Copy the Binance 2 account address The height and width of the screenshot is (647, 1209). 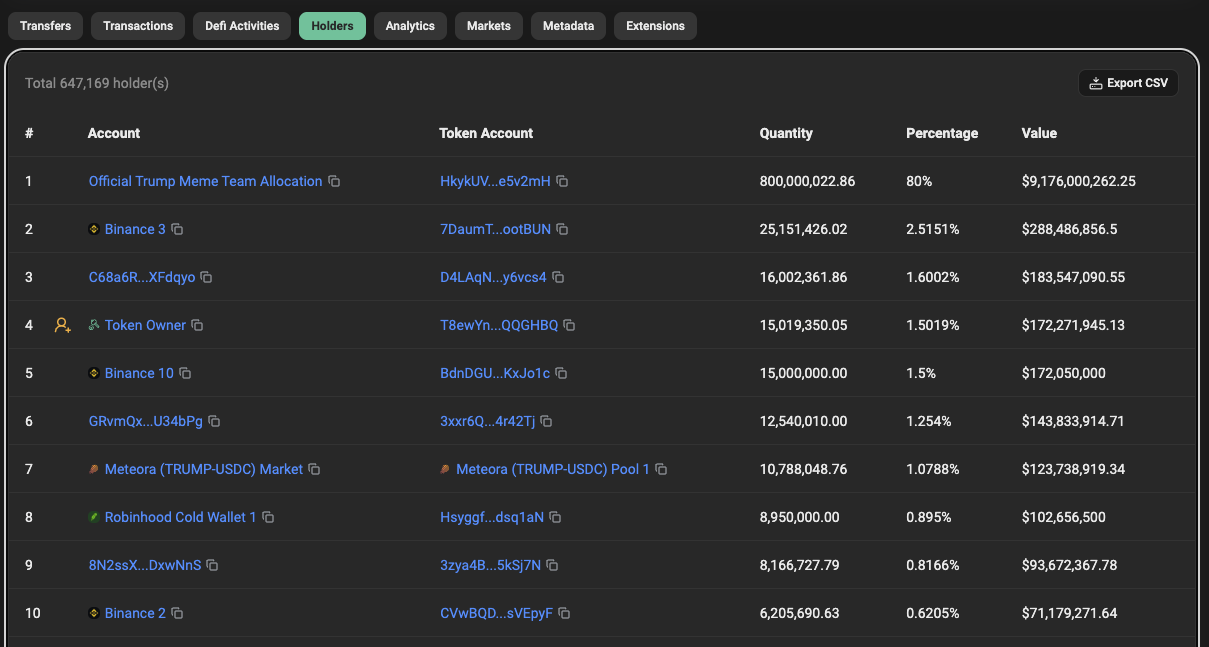click(177, 613)
